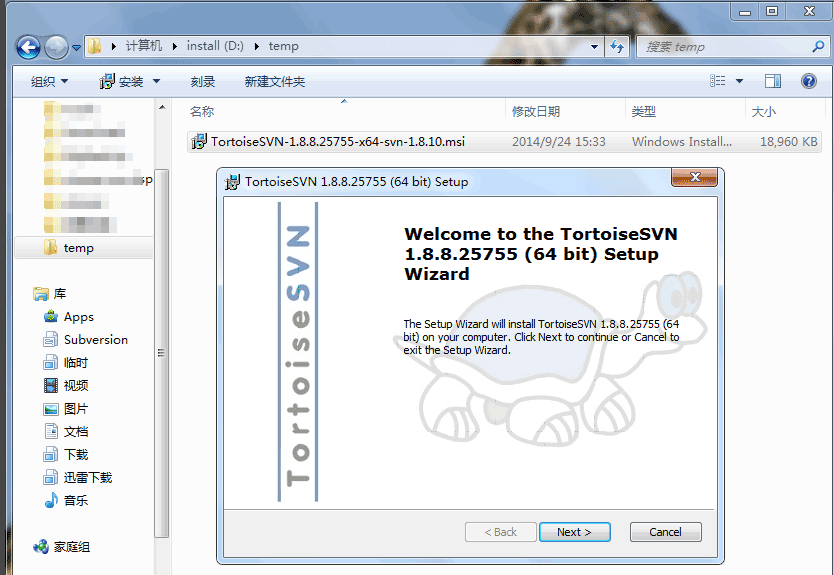Refresh the temp folder view
This screenshot has height=575, width=834.
pyautogui.click(x=617, y=47)
